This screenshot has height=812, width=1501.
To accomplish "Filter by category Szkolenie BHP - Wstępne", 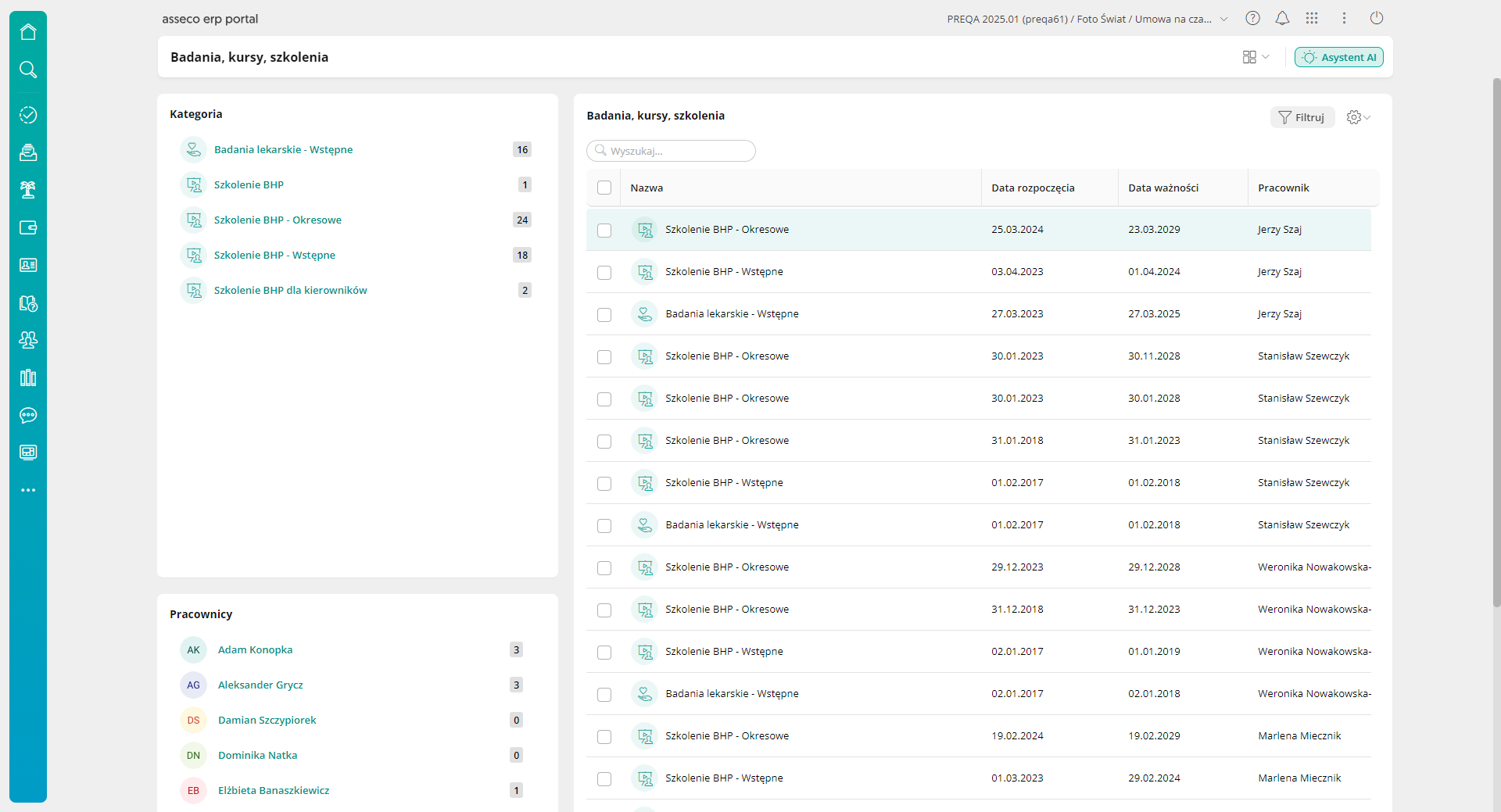I will click(x=274, y=255).
